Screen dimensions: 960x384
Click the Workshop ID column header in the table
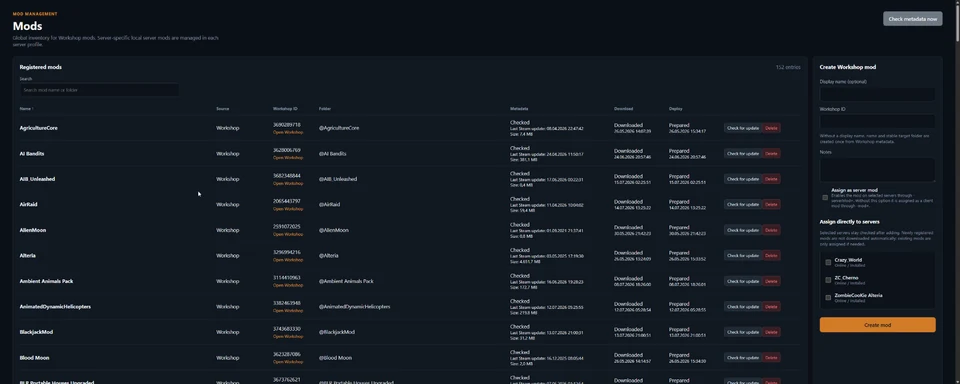285,109
